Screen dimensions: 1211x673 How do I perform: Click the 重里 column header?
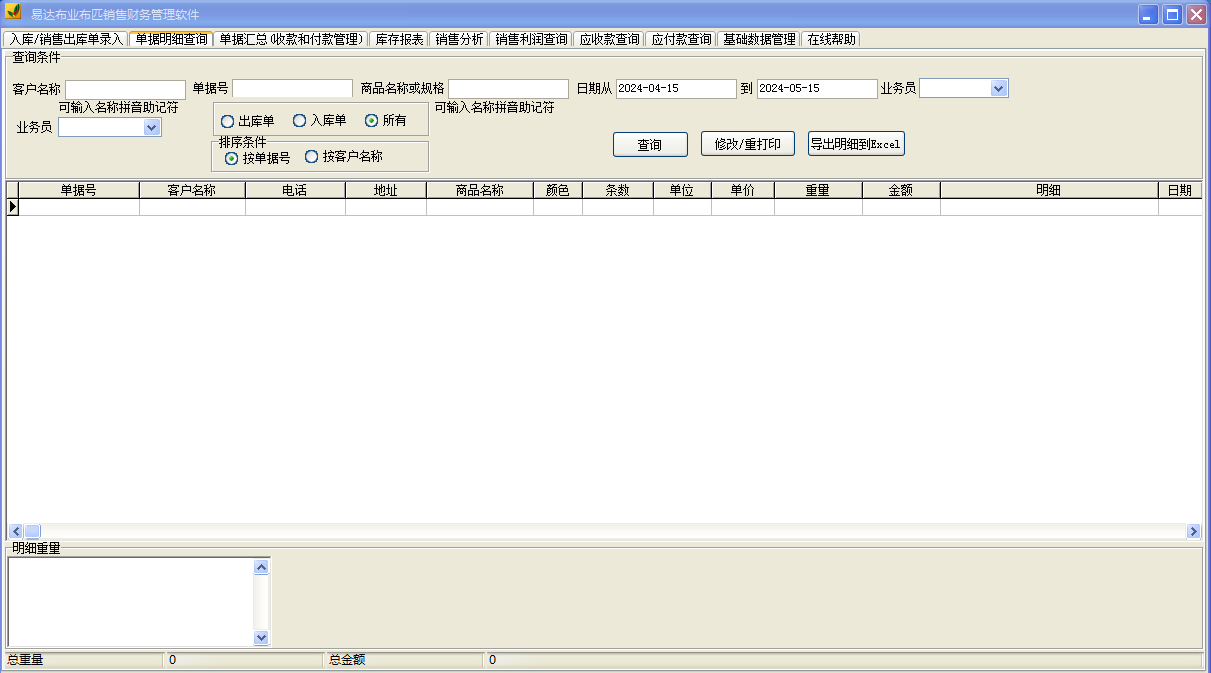point(818,190)
